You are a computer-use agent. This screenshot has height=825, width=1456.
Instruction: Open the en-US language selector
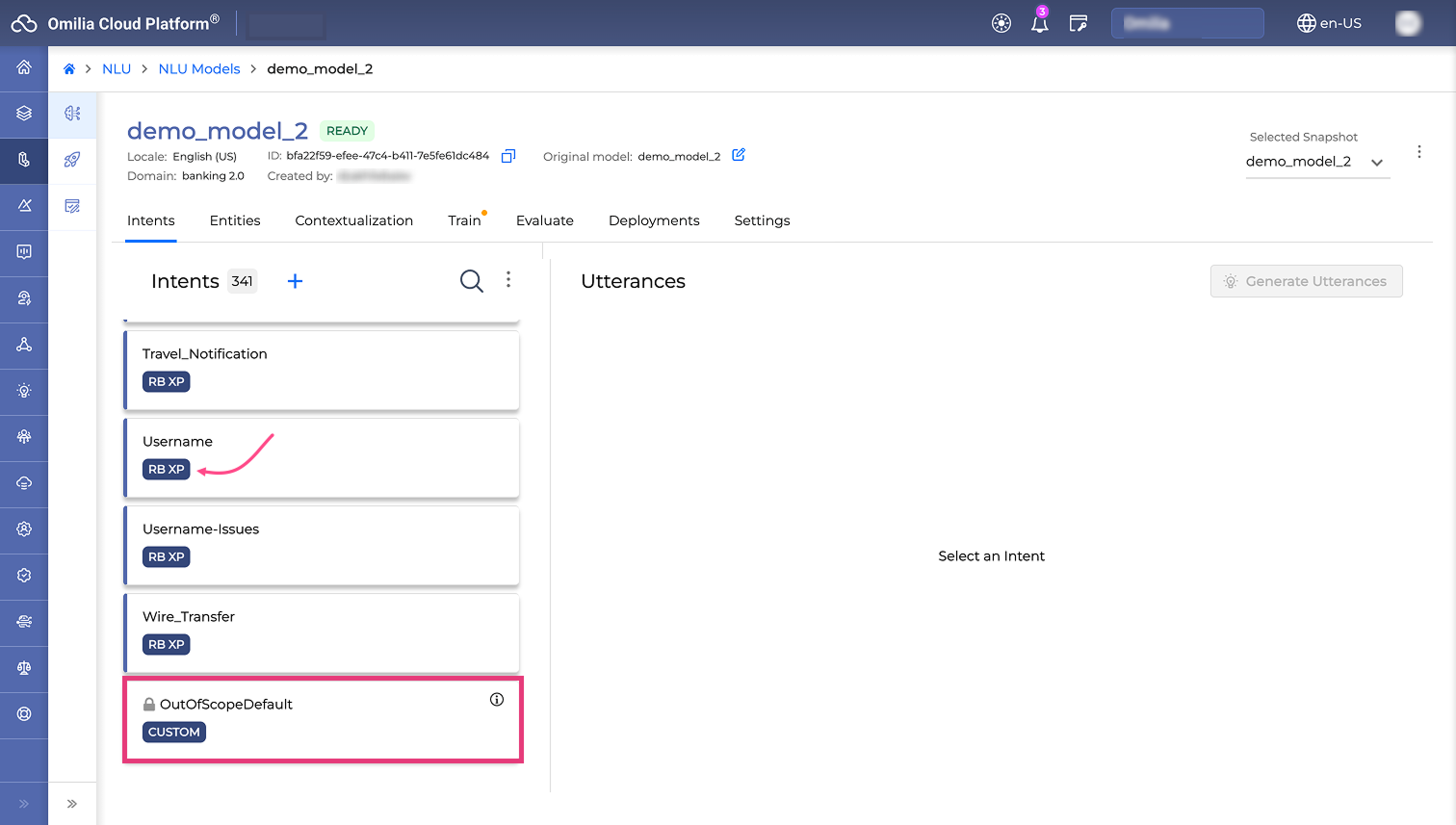pyautogui.click(x=1329, y=23)
